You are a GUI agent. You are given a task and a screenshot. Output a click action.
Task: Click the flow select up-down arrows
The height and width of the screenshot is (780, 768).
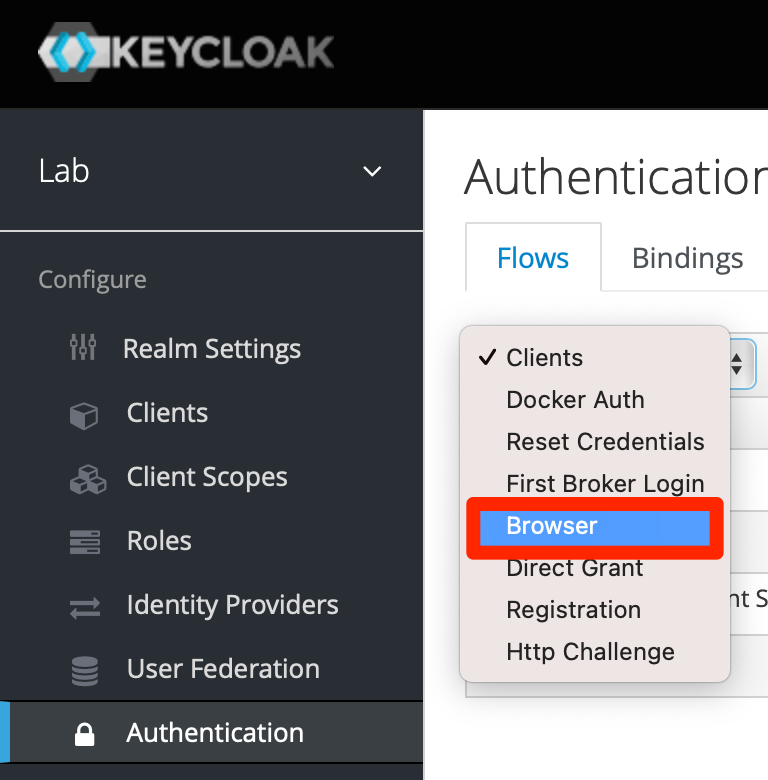point(737,364)
